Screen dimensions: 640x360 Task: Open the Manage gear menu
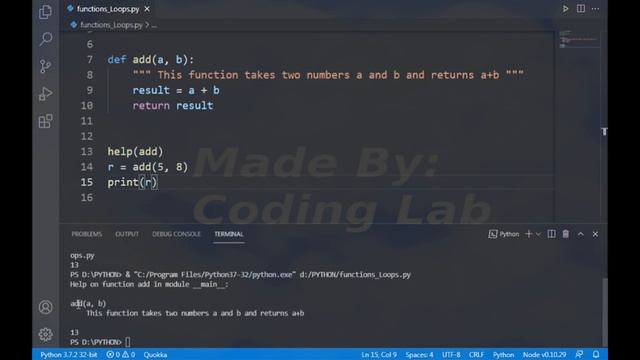point(45,334)
